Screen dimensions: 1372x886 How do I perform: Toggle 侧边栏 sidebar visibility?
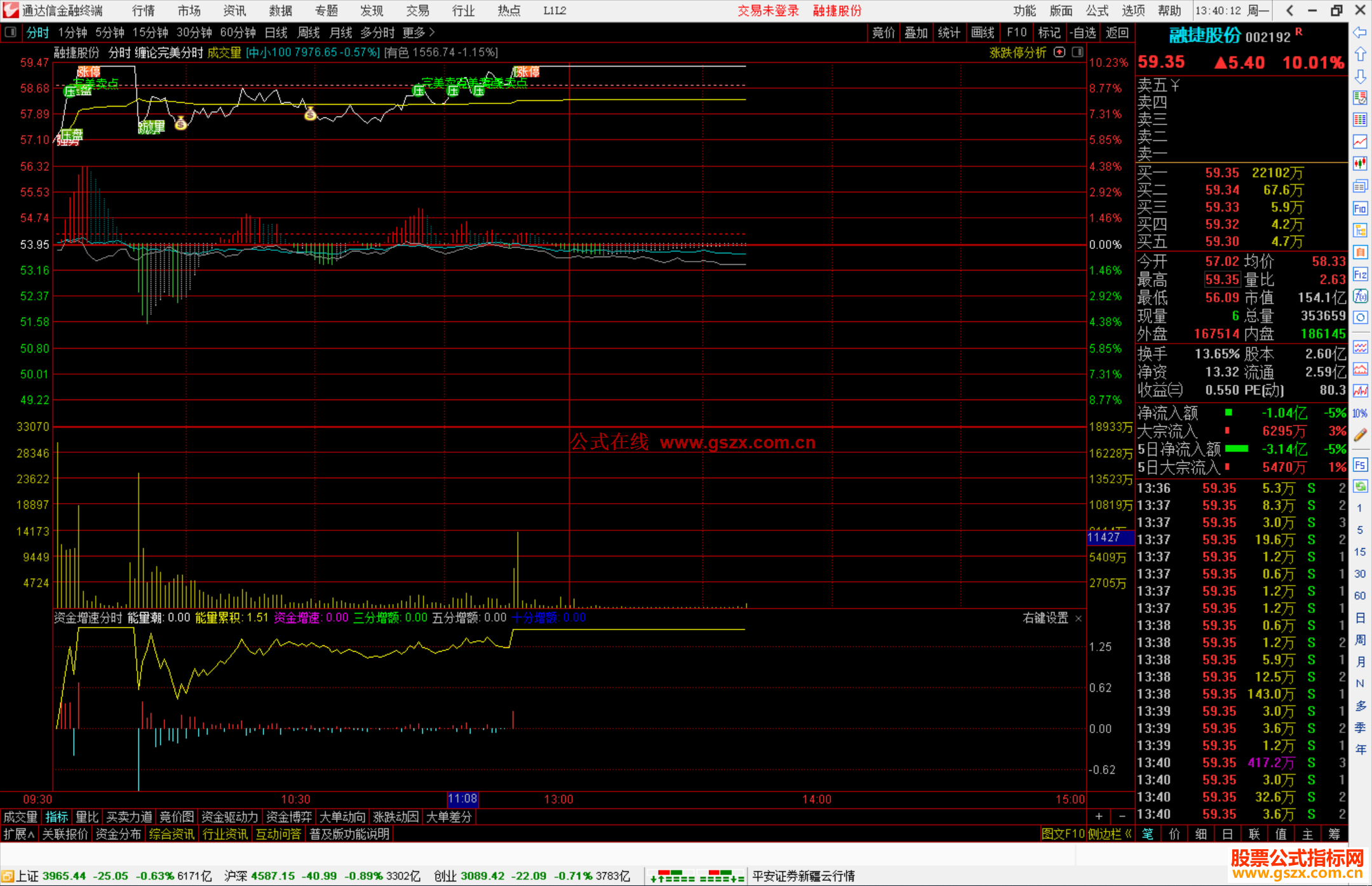tap(1109, 834)
